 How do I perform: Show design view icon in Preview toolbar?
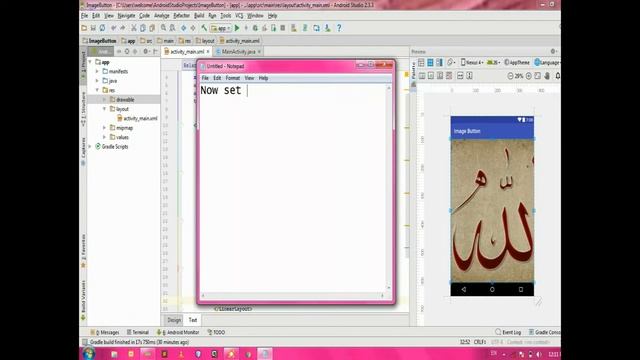coord(421,62)
